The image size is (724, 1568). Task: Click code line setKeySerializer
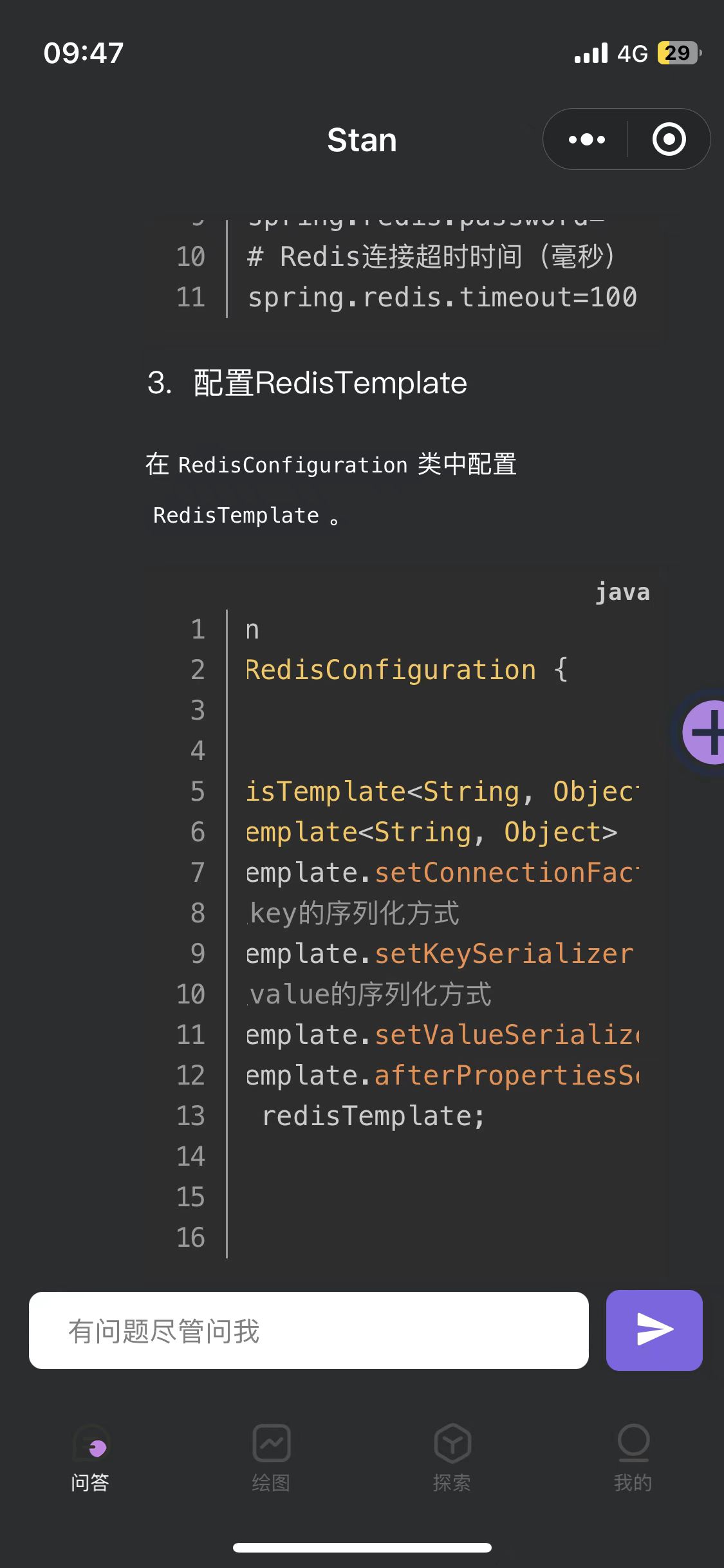pos(440,954)
